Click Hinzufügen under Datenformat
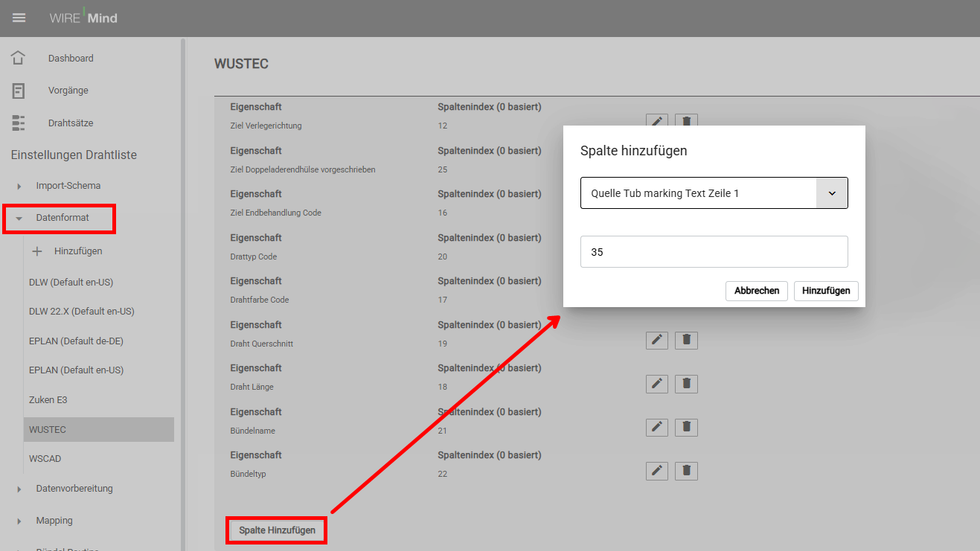The width and height of the screenshot is (980, 551). (x=78, y=251)
